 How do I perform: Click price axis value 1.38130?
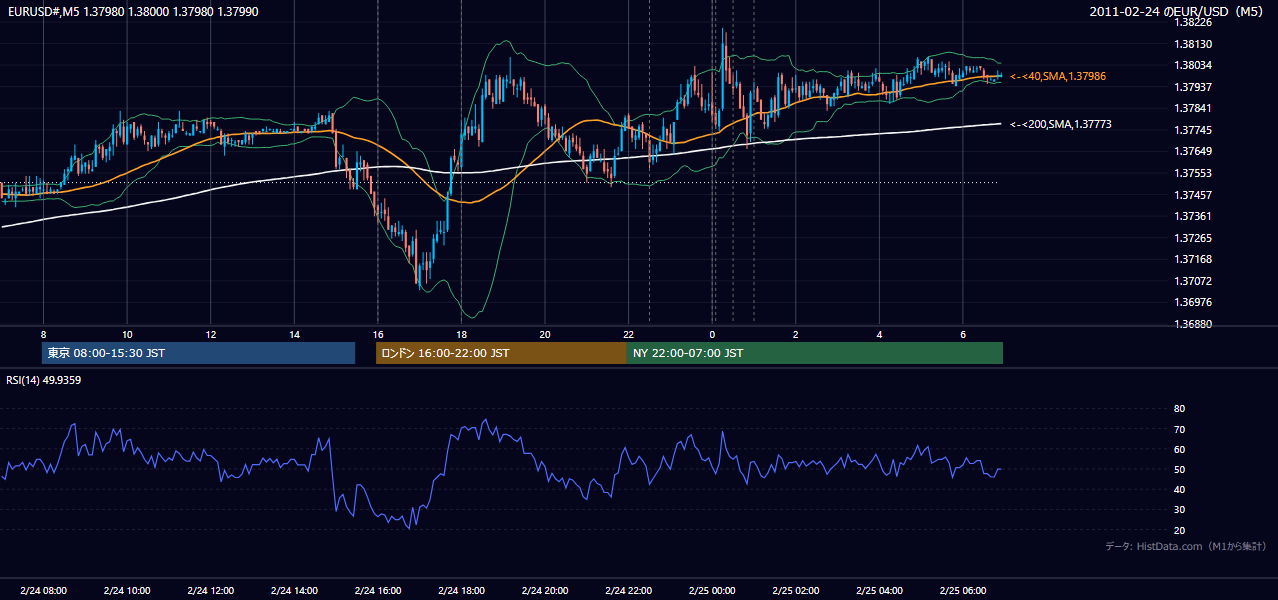click(1192, 44)
